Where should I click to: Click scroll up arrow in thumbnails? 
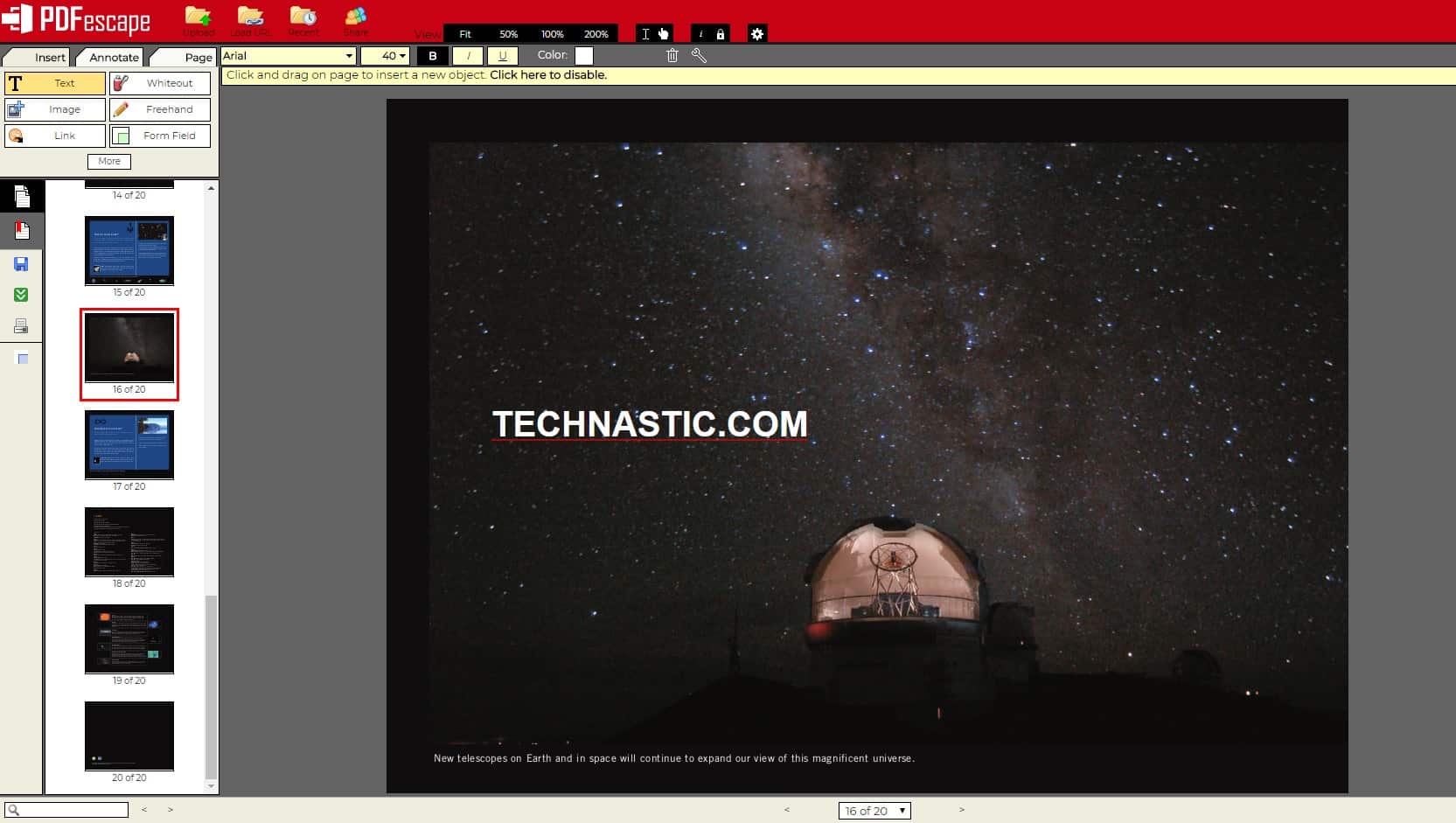(211, 188)
